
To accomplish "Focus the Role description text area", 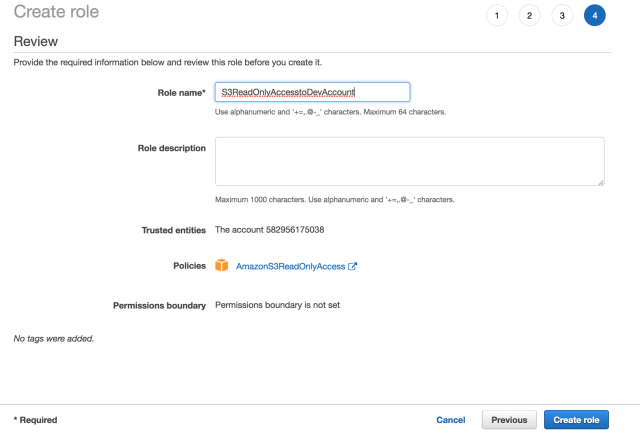I will click(410, 161).
